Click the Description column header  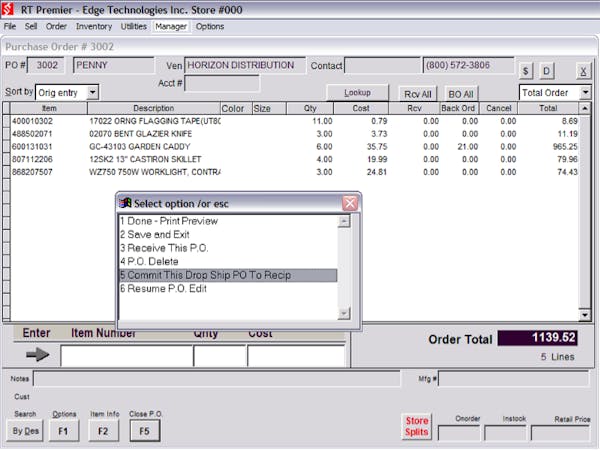point(153,108)
